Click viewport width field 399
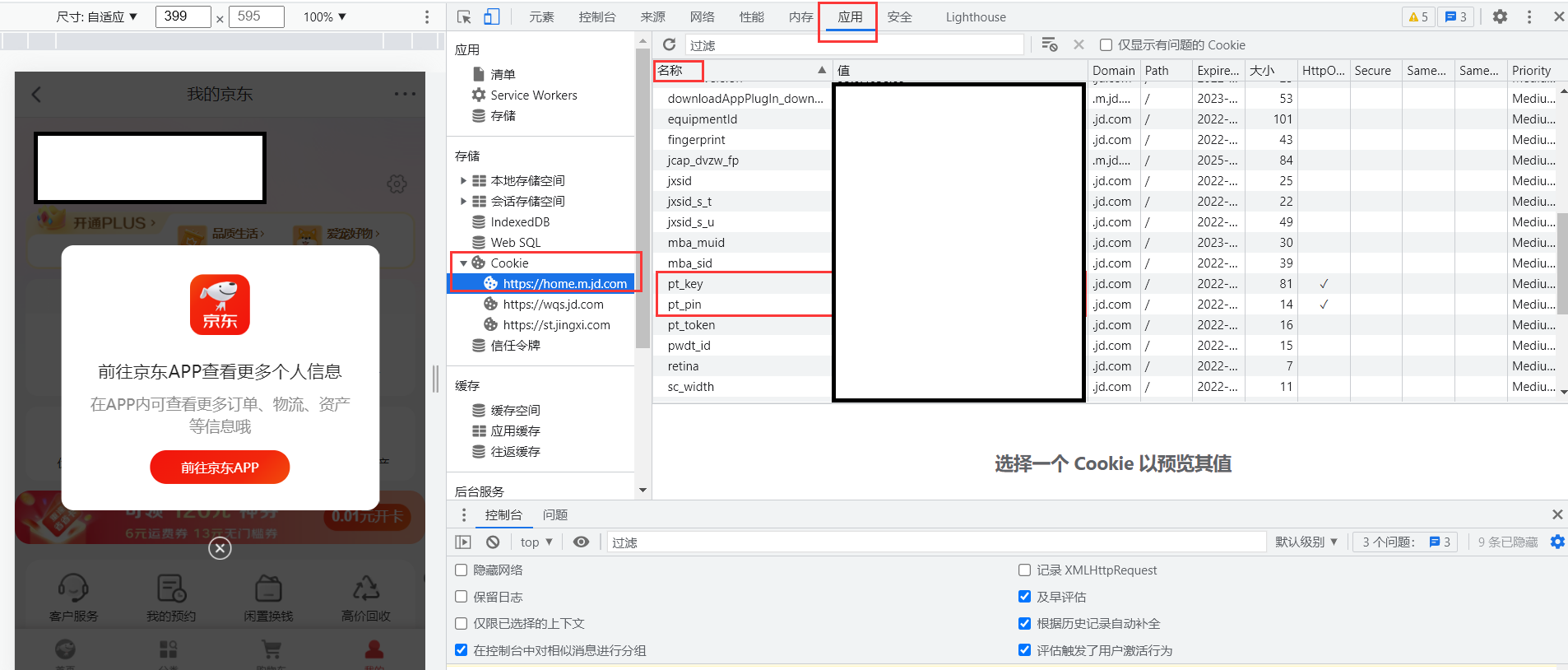The width and height of the screenshot is (1568, 670). (x=183, y=16)
